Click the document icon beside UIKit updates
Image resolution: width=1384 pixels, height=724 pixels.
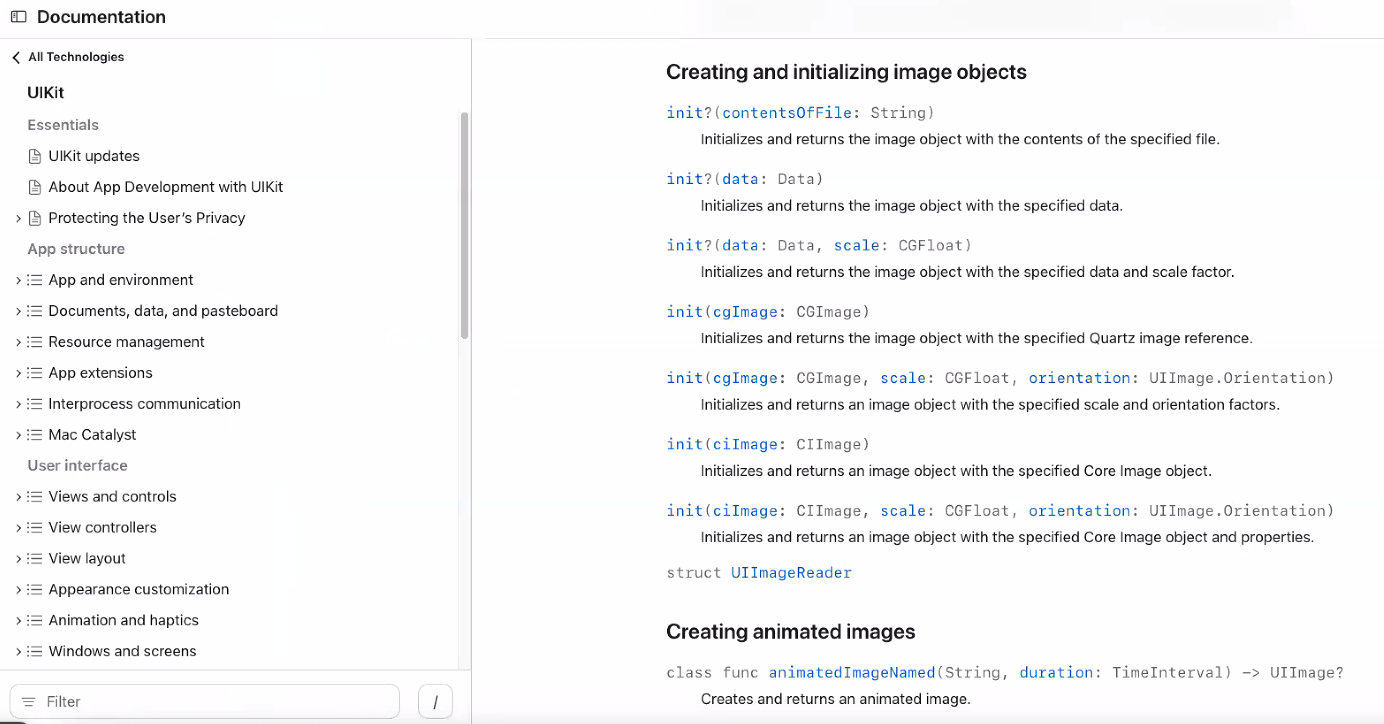pyautogui.click(x=35, y=156)
